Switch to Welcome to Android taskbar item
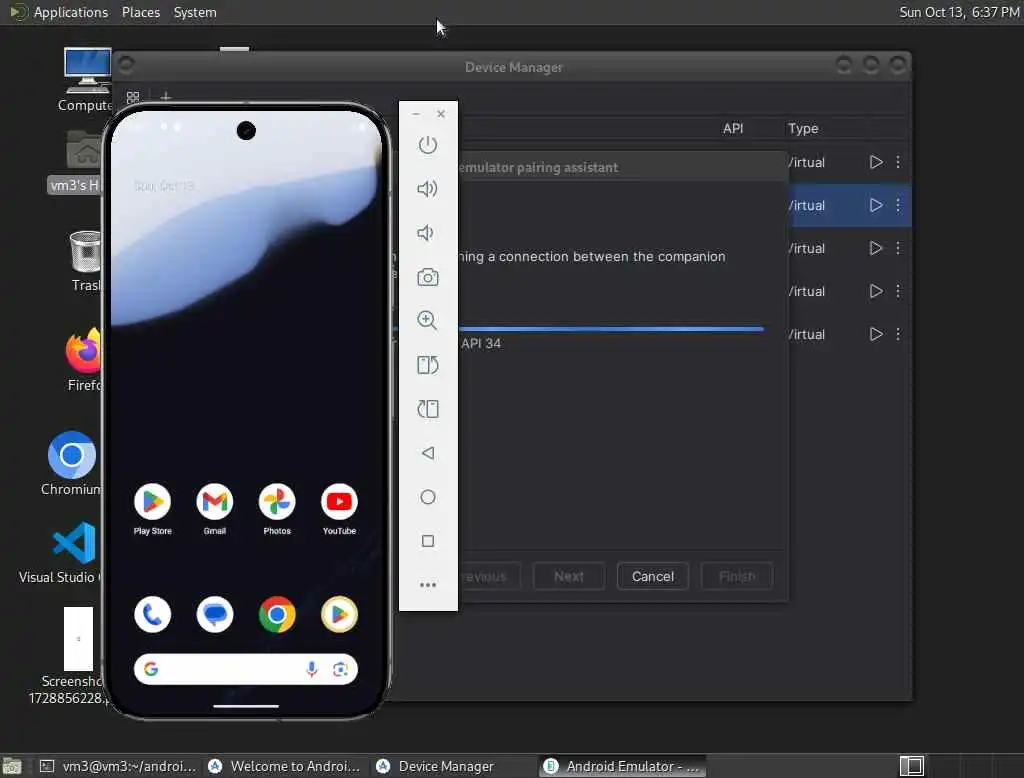This screenshot has height=778, width=1024. (284, 766)
